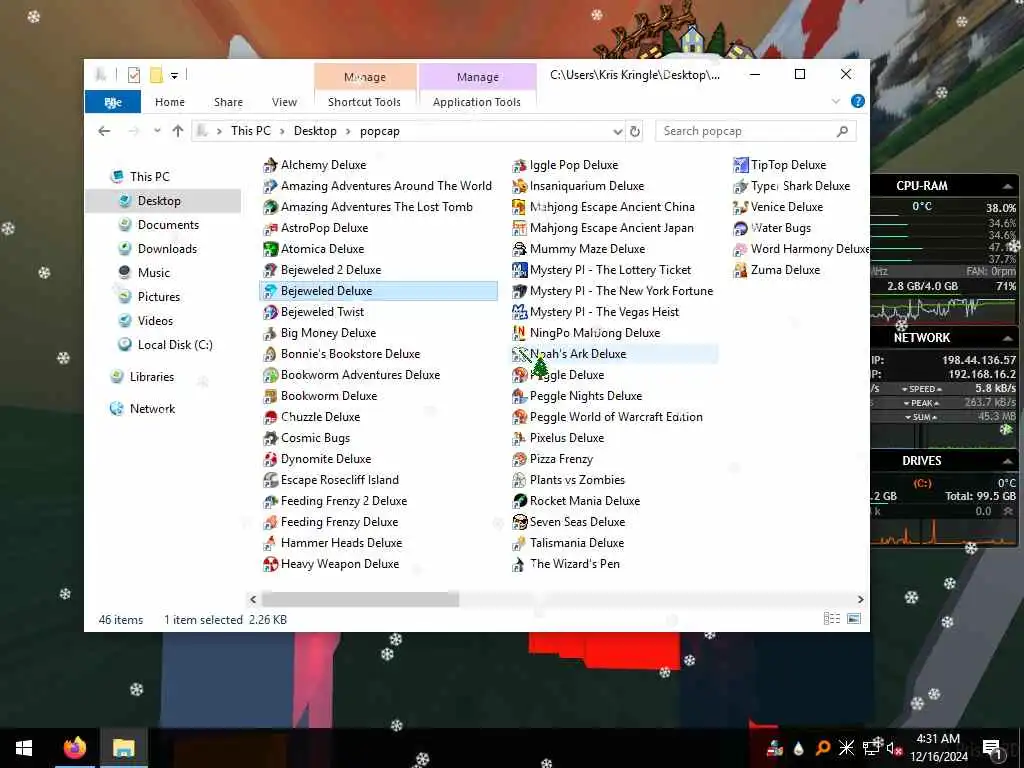Click the Dynomite Deluxe icon
This screenshot has width=1024, height=768.
270,459
